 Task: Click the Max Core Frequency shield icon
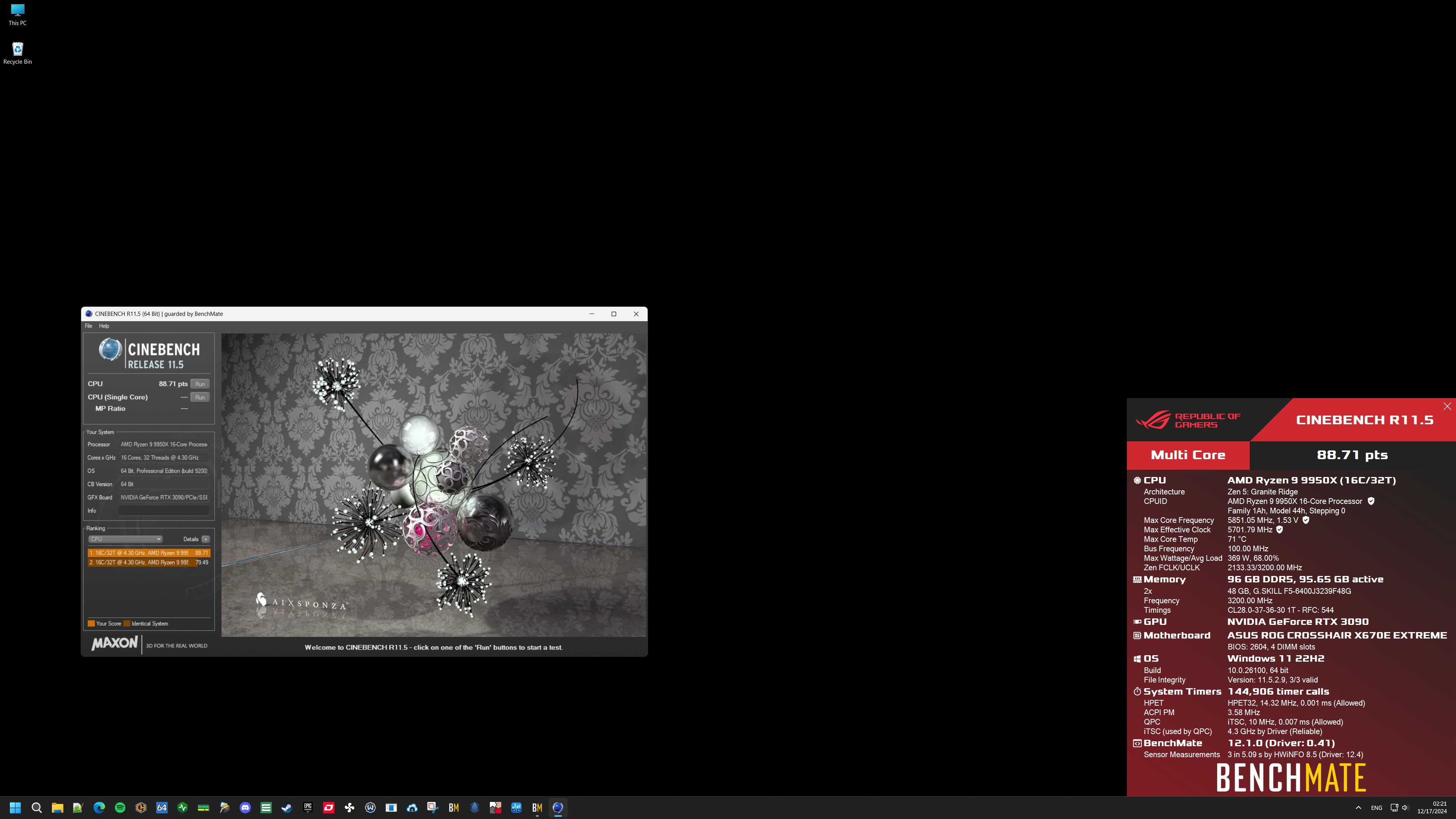click(1305, 520)
